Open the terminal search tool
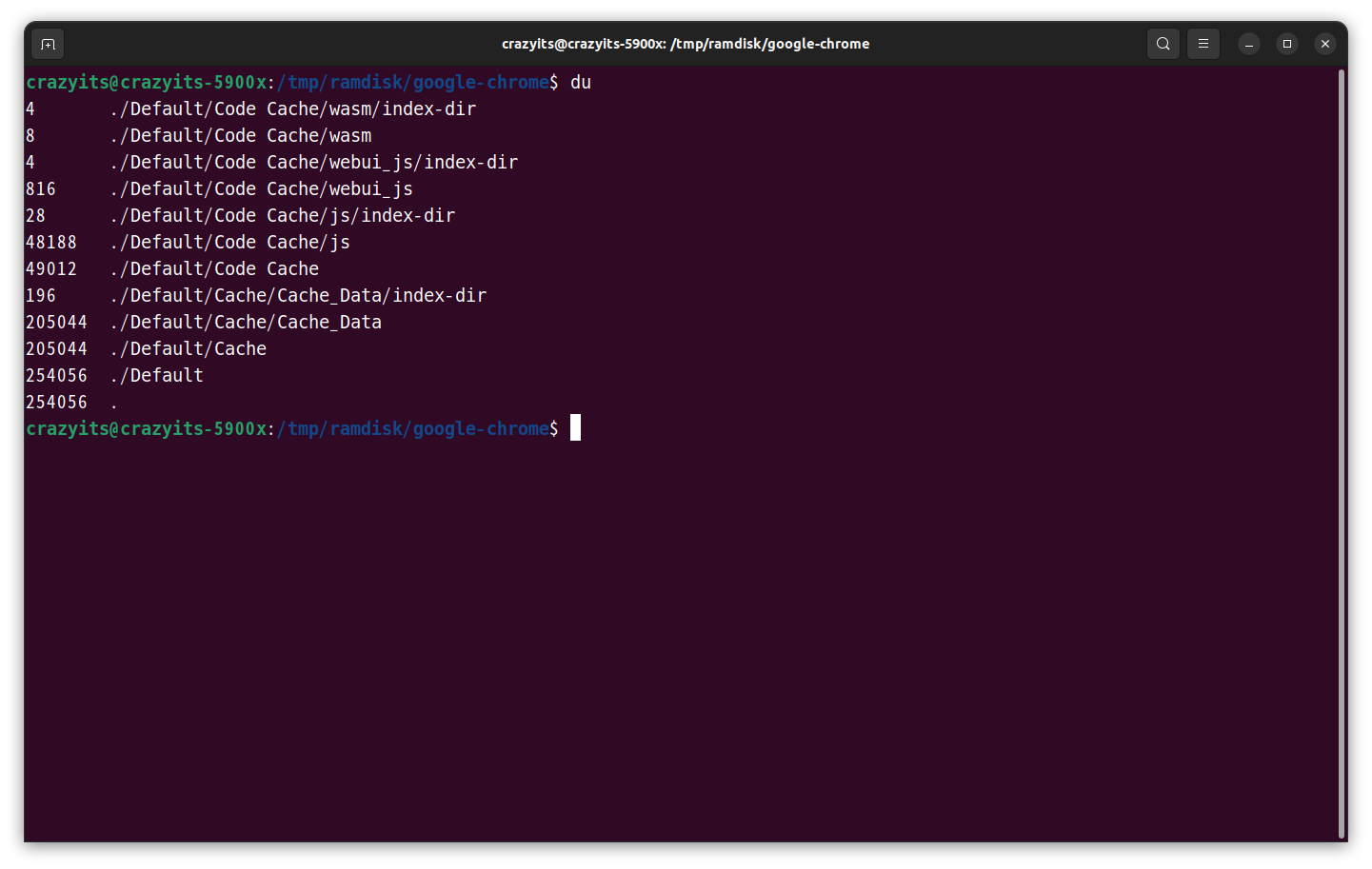1372x869 pixels. (x=1163, y=44)
